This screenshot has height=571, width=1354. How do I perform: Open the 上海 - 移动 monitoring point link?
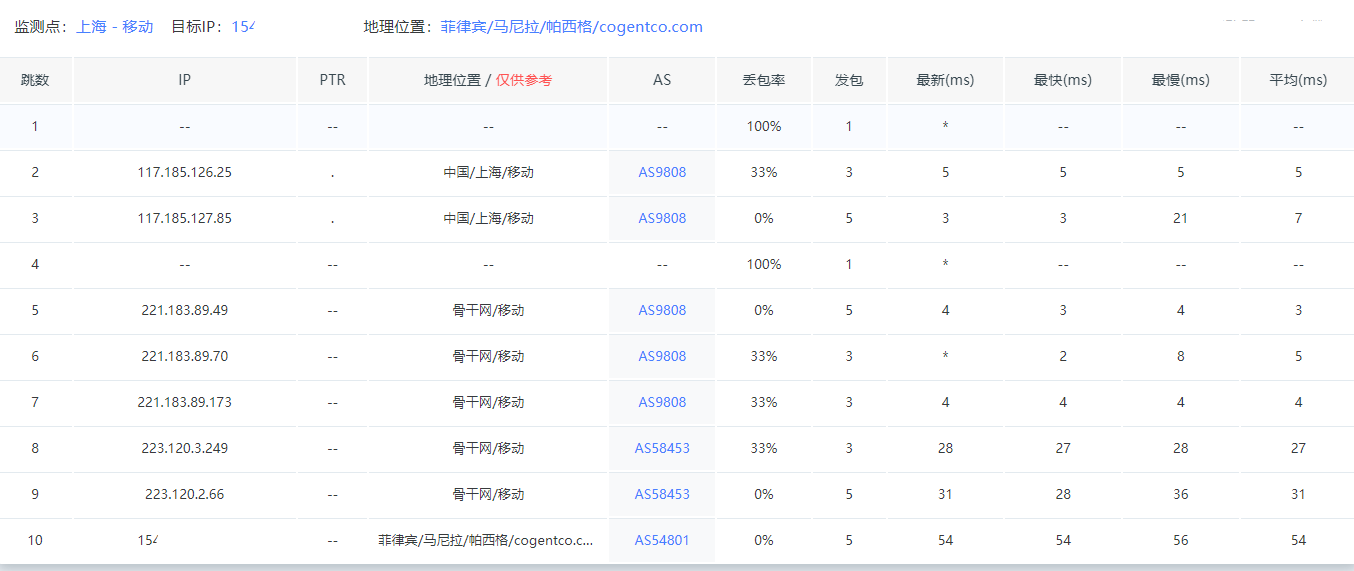115,27
